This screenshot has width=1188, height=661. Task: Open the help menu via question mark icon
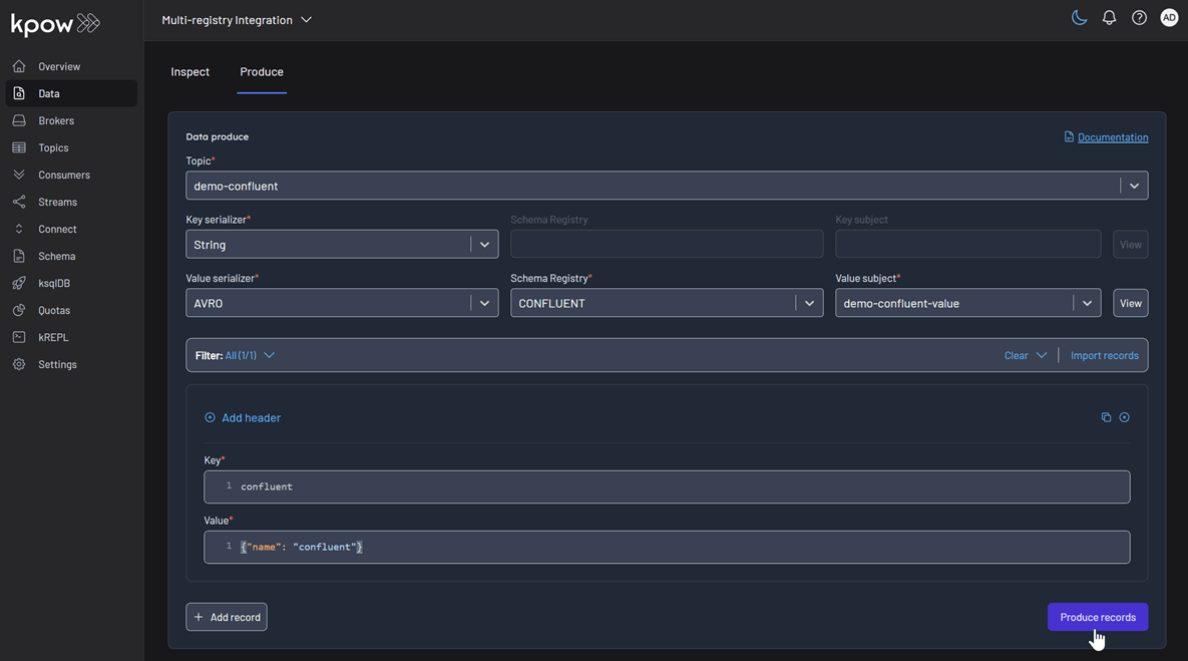[x=1139, y=17]
